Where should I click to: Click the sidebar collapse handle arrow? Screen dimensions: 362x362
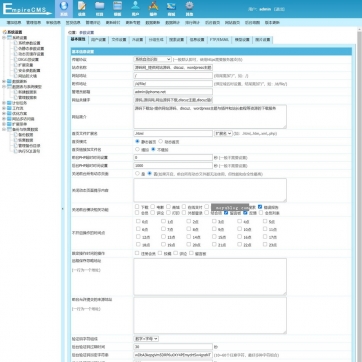[x=62, y=209]
